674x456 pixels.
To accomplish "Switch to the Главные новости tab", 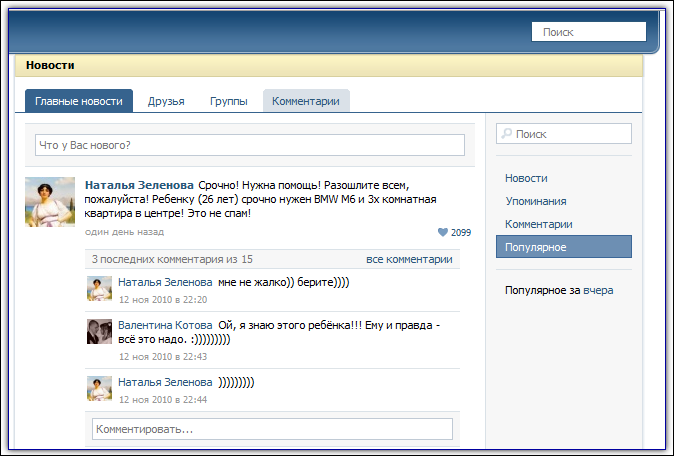I will tap(79, 101).
